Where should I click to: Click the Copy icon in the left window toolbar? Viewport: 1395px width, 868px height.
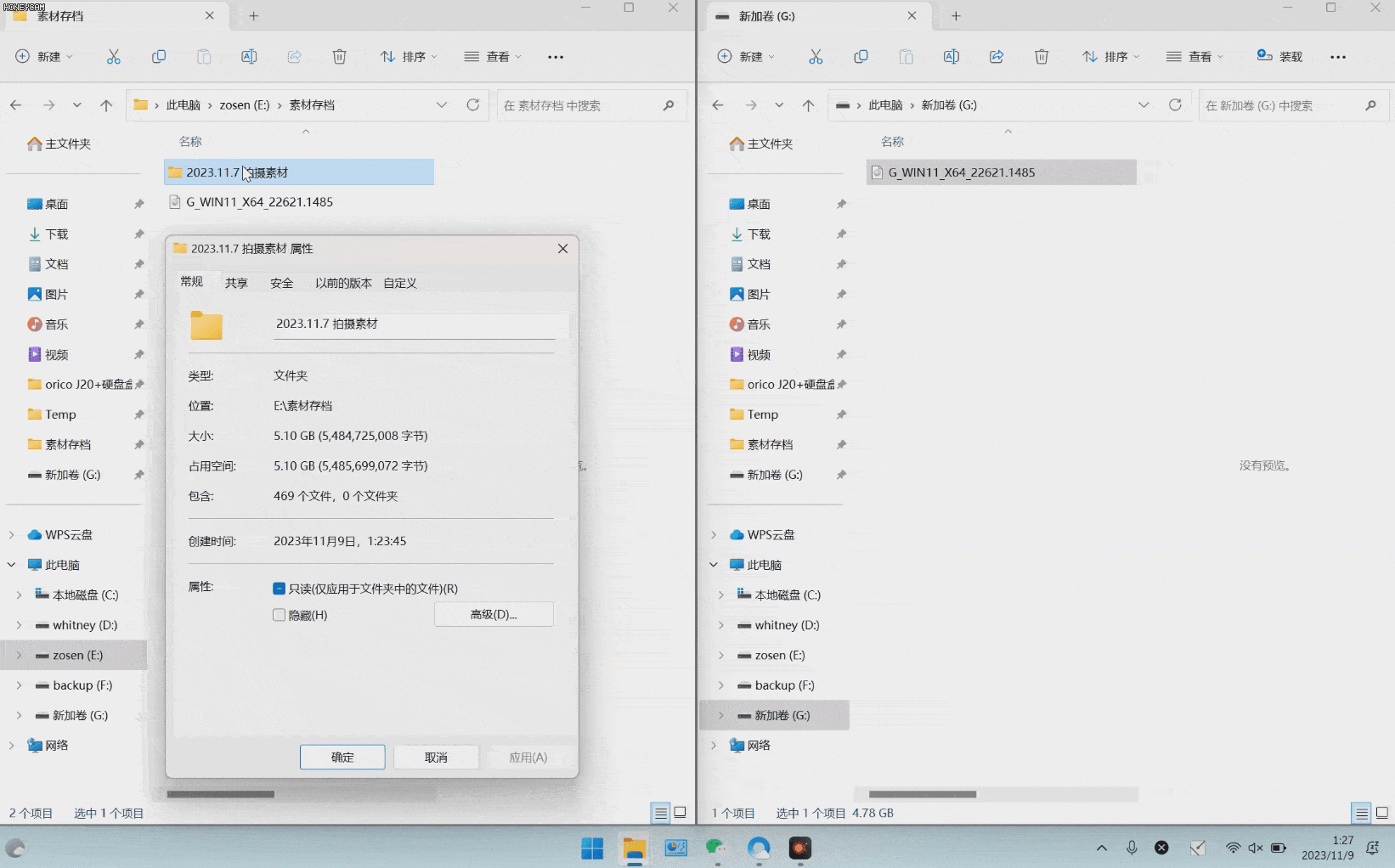pyautogui.click(x=159, y=57)
